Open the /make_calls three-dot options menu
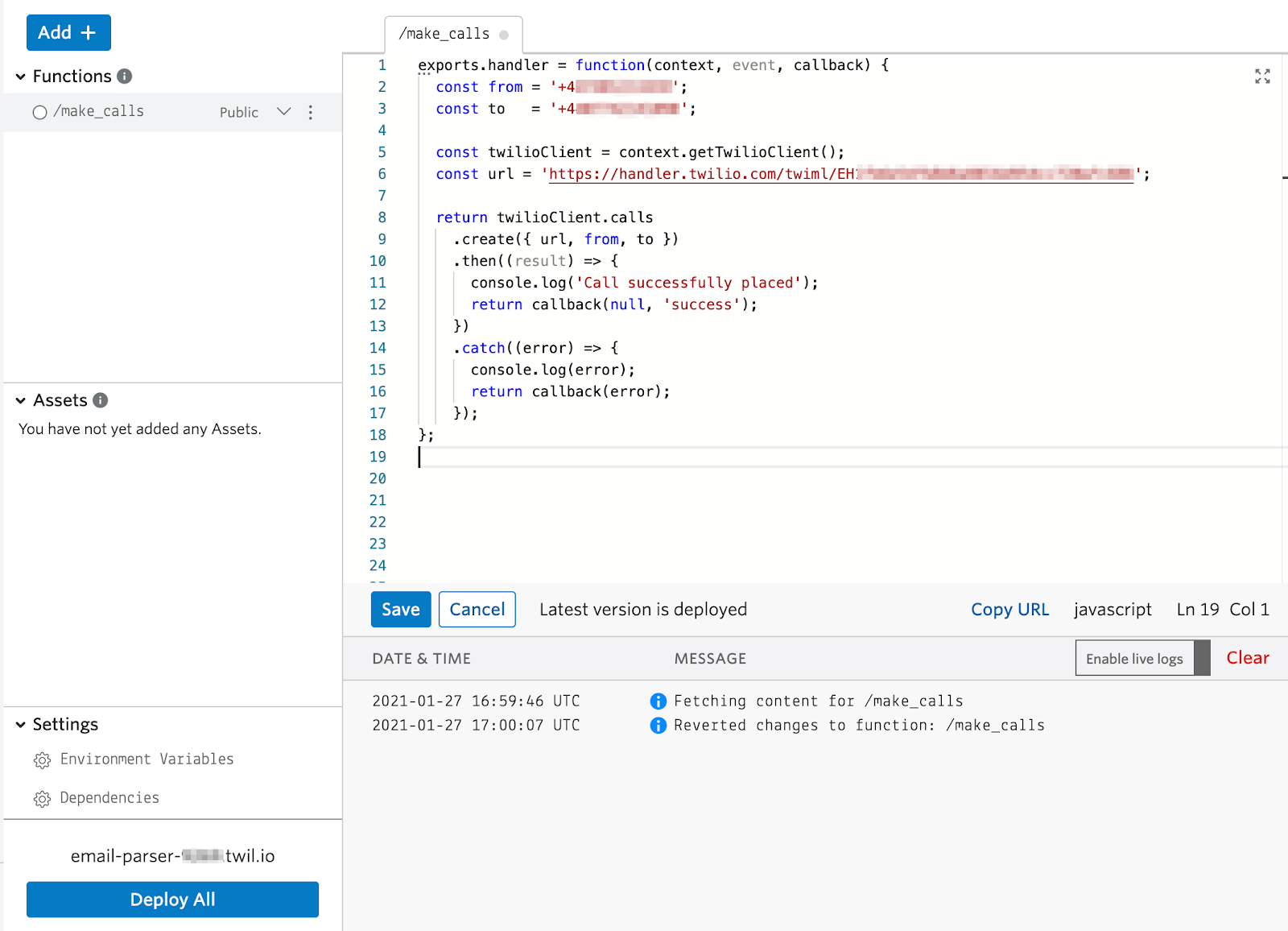This screenshot has width=1288, height=931. coord(311,112)
